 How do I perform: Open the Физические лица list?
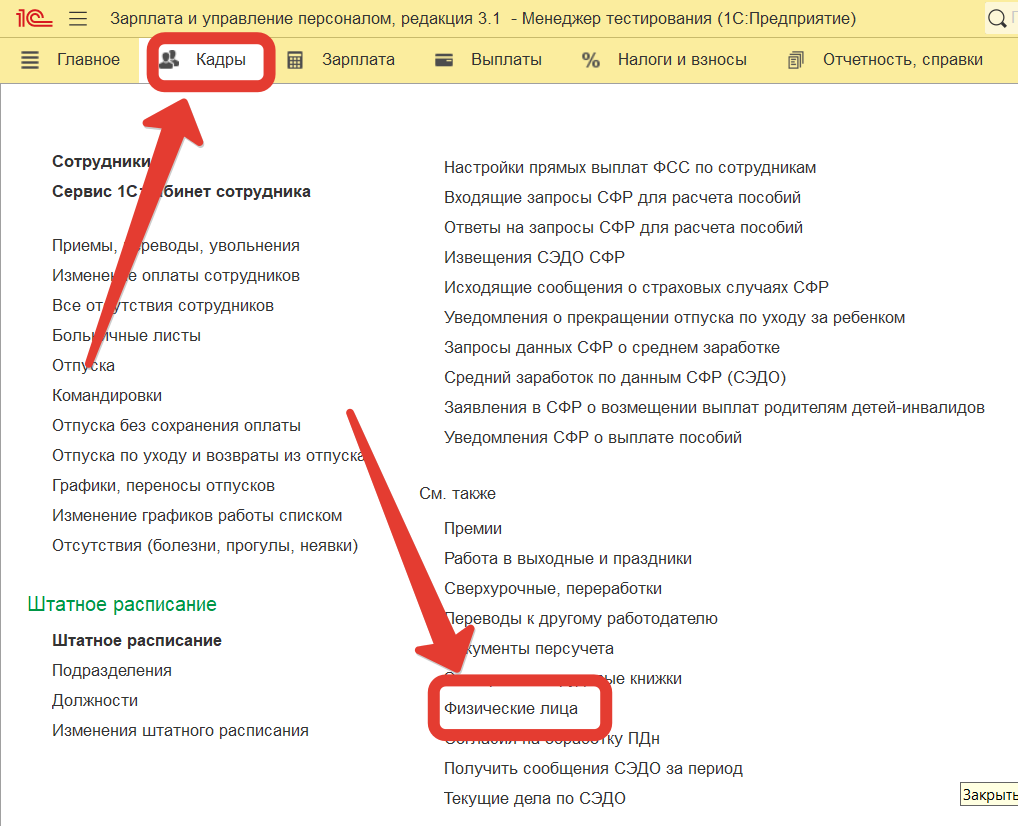(x=511, y=708)
